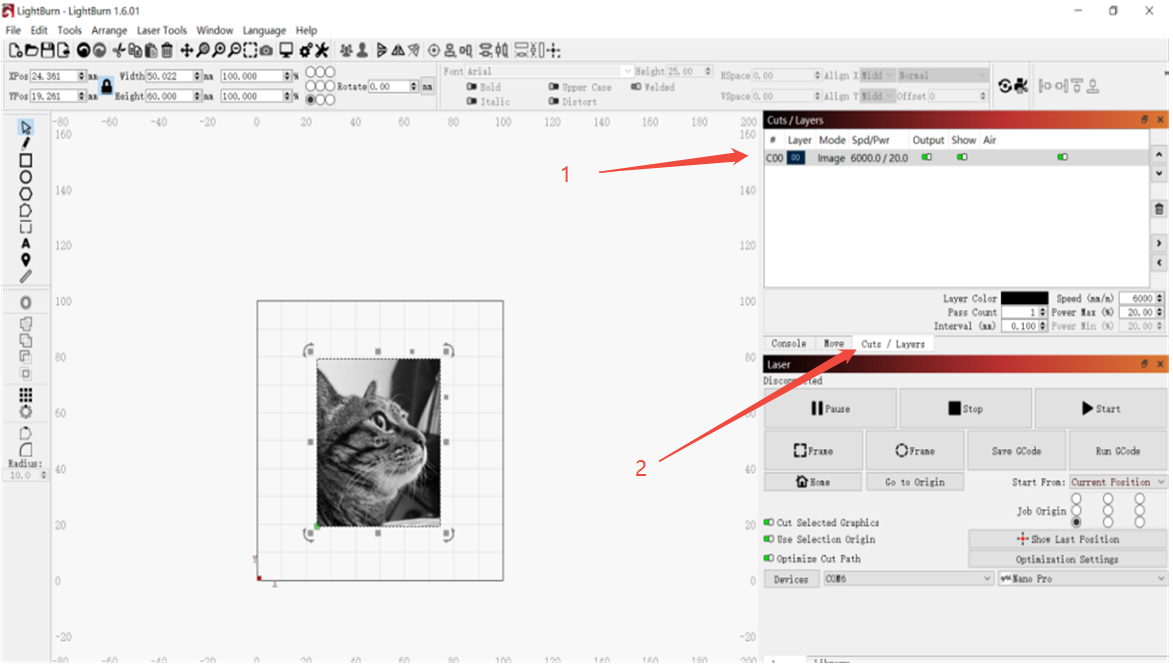Screen dimensions: 1173x670
Task: Toggle the Optimize Cut Path switch
Action: click(x=769, y=558)
